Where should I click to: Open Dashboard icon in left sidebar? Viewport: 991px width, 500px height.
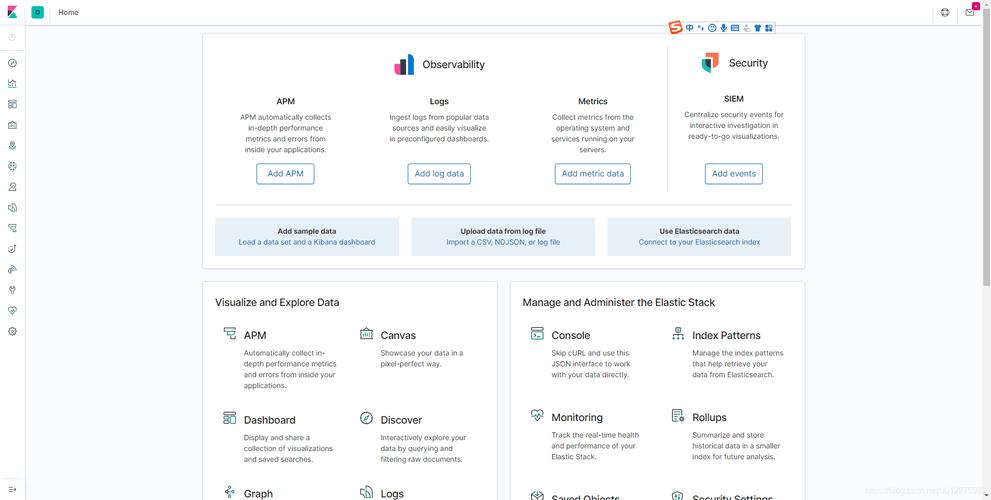click(x=12, y=104)
